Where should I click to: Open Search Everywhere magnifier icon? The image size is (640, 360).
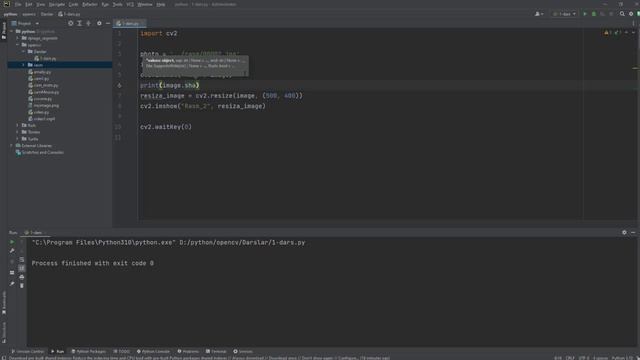(622, 14)
